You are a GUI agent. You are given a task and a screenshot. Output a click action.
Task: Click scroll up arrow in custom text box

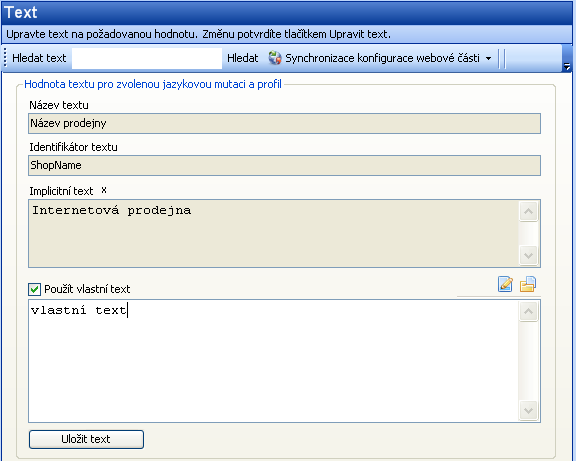pyautogui.click(x=529, y=311)
